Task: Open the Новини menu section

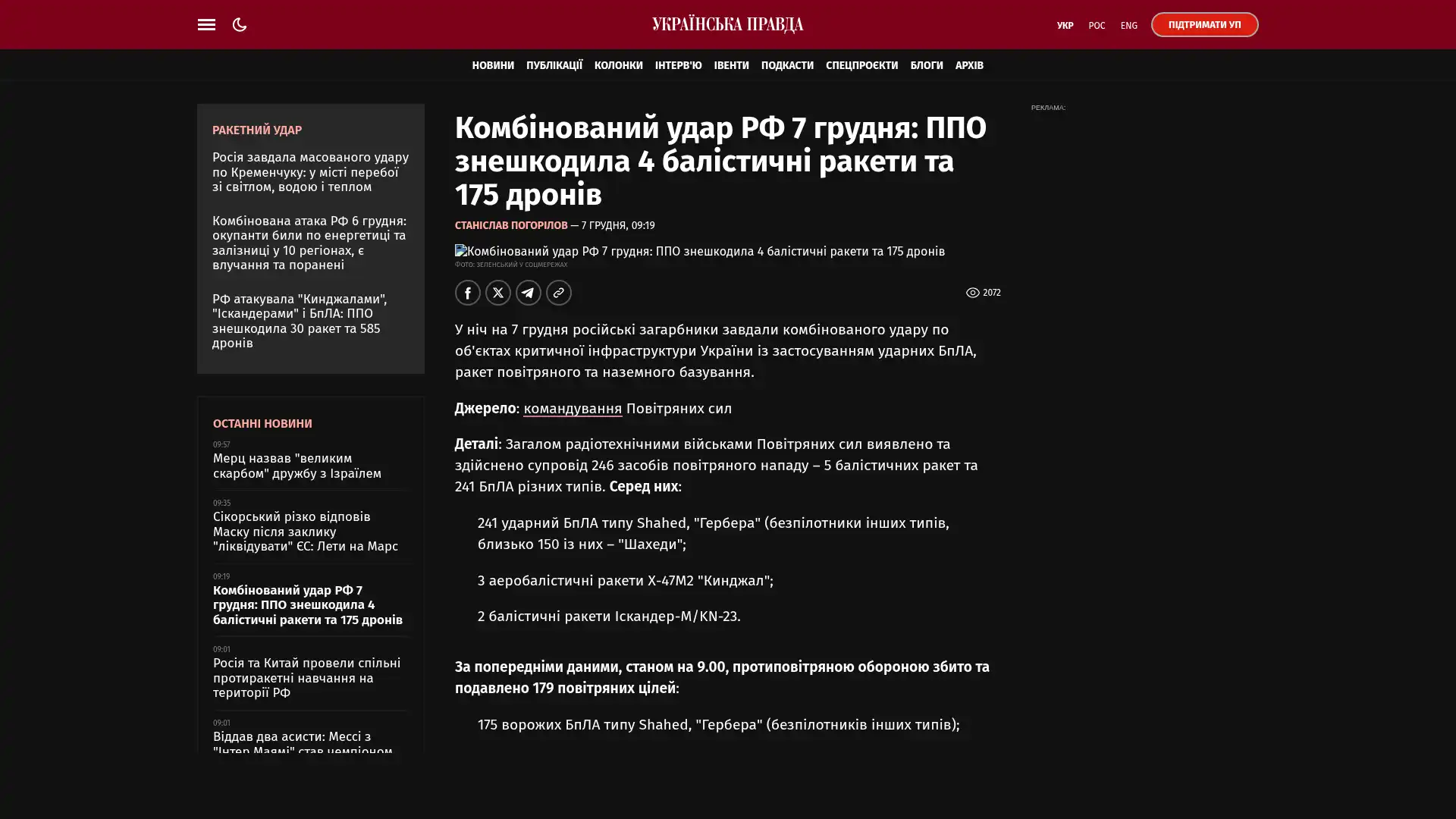Action: (x=492, y=65)
